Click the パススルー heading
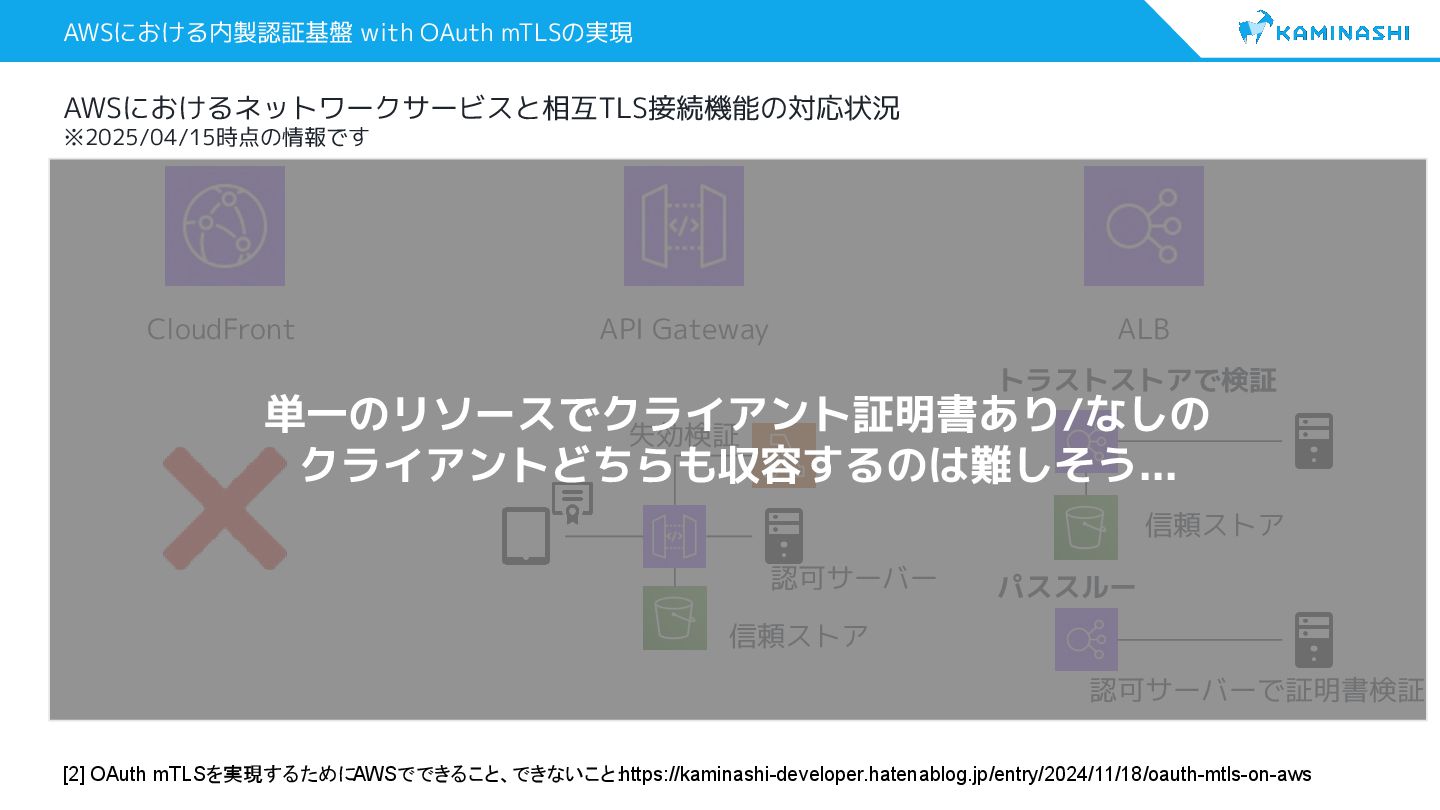The image size is (1440, 810). pyautogui.click(x=1066, y=586)
